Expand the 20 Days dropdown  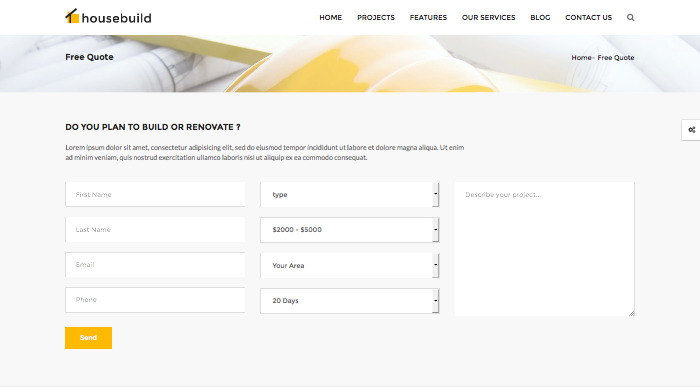point(350,300)
